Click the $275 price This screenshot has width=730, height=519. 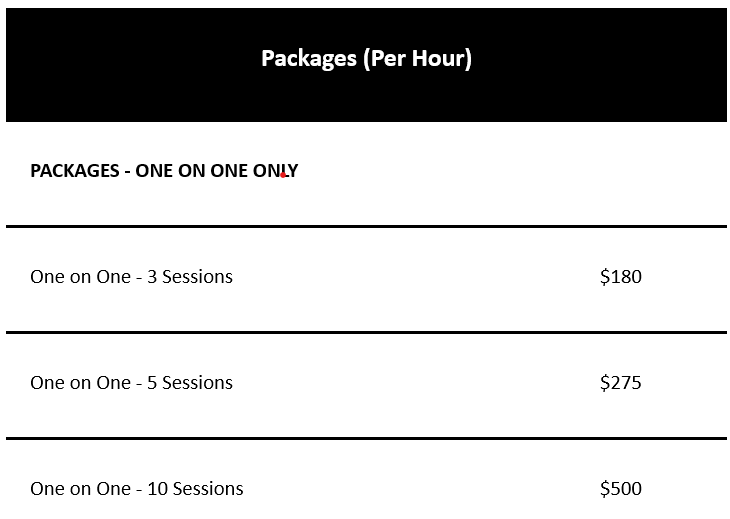click(x=621, y=383)
